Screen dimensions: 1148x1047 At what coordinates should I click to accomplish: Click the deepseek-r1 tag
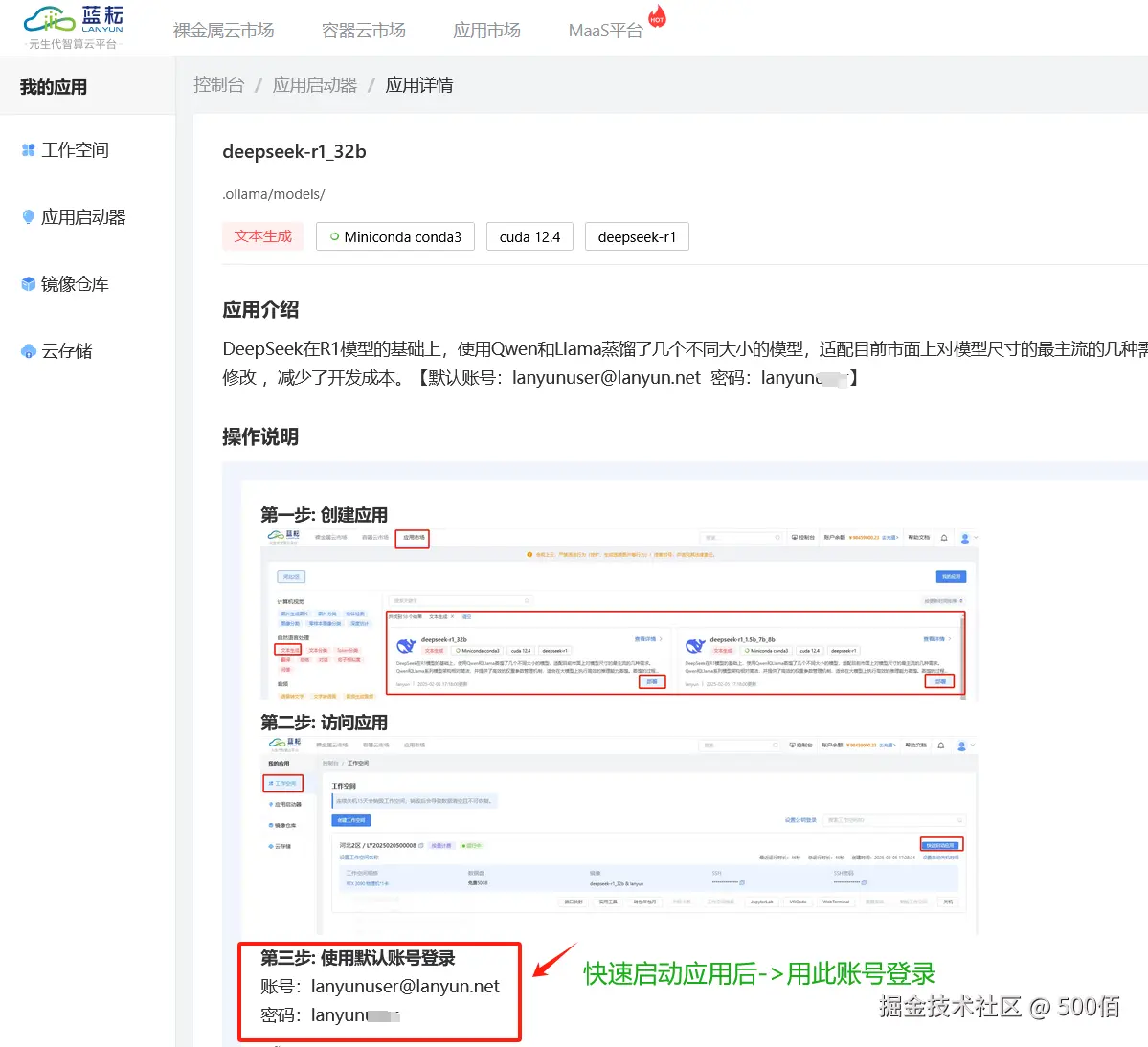[x=637, y=236]
